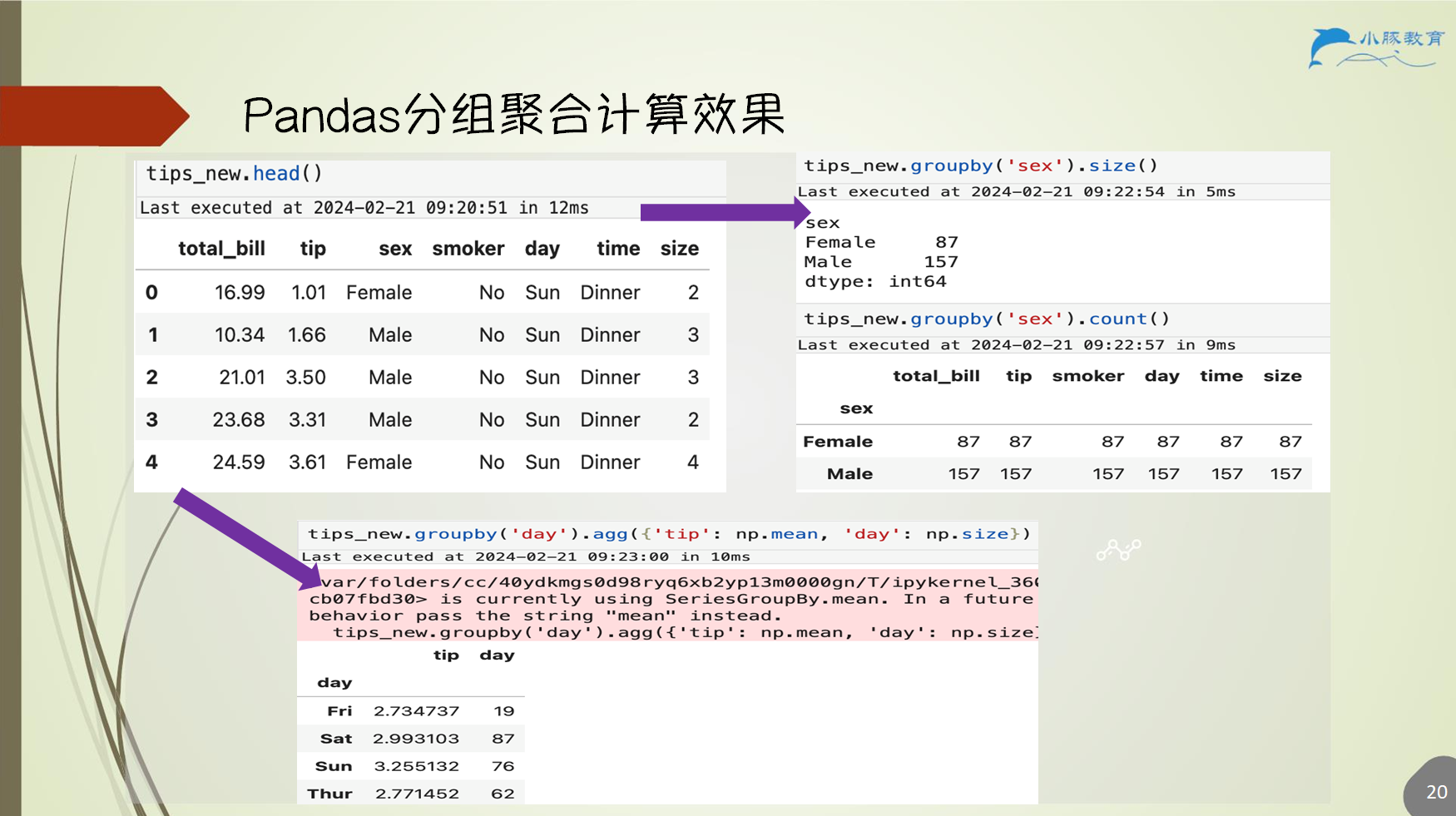
Task: Click total_bill header in head() table
Action: pyautogui.click(x=221, y=249)
